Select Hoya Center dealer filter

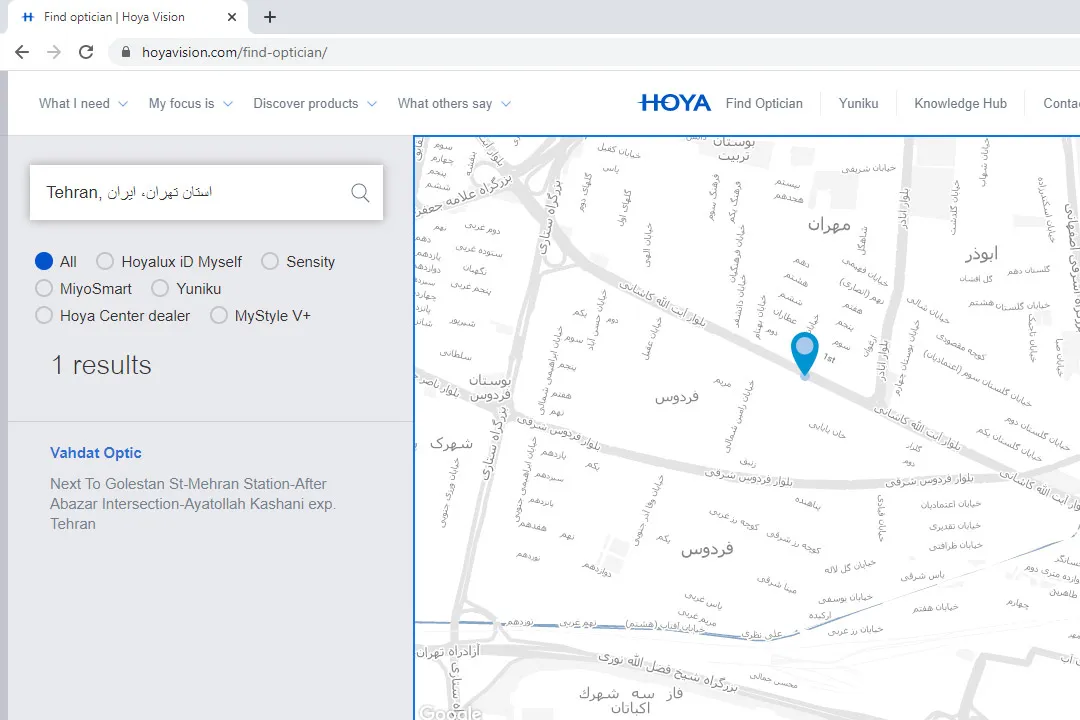click(44, 316)
